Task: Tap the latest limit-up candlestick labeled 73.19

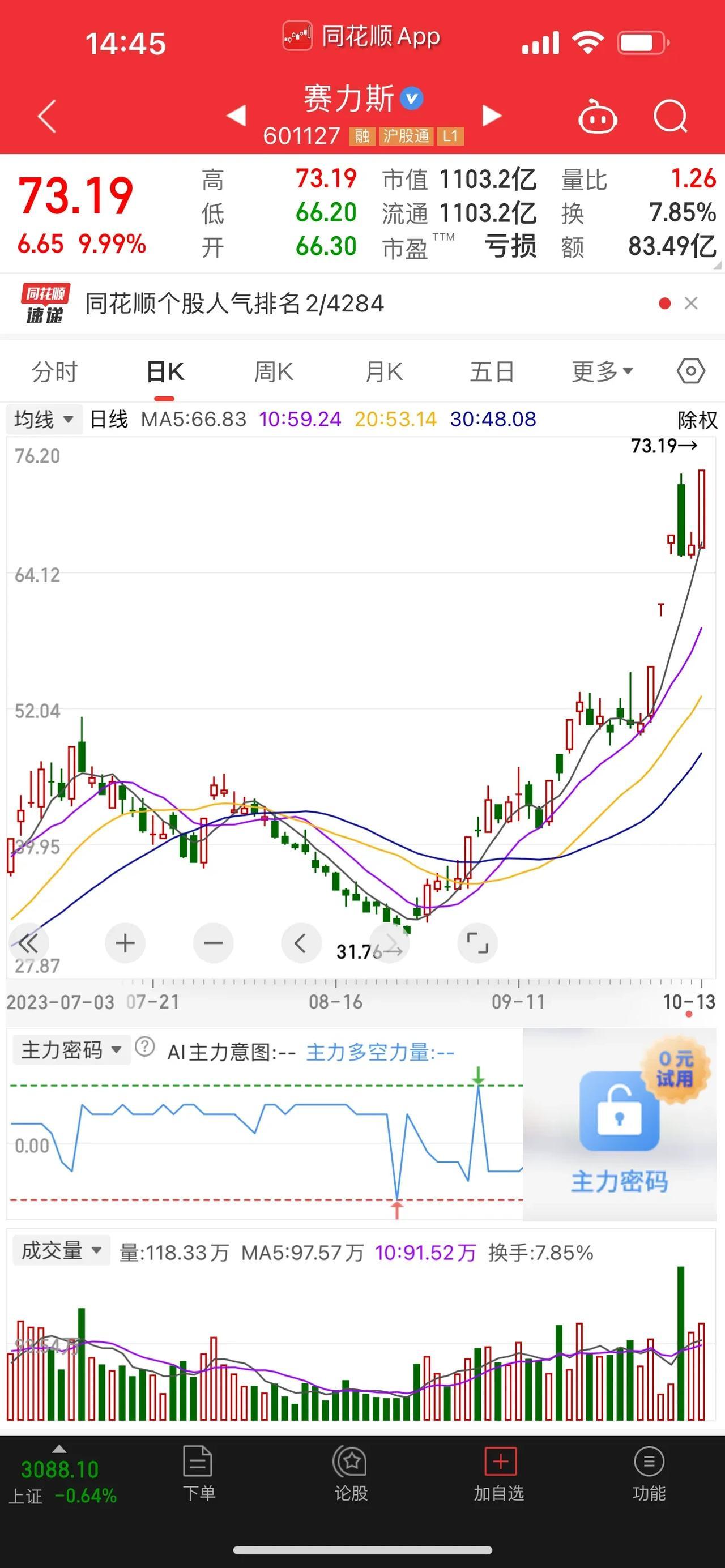Action: click(x=701, y=509)
